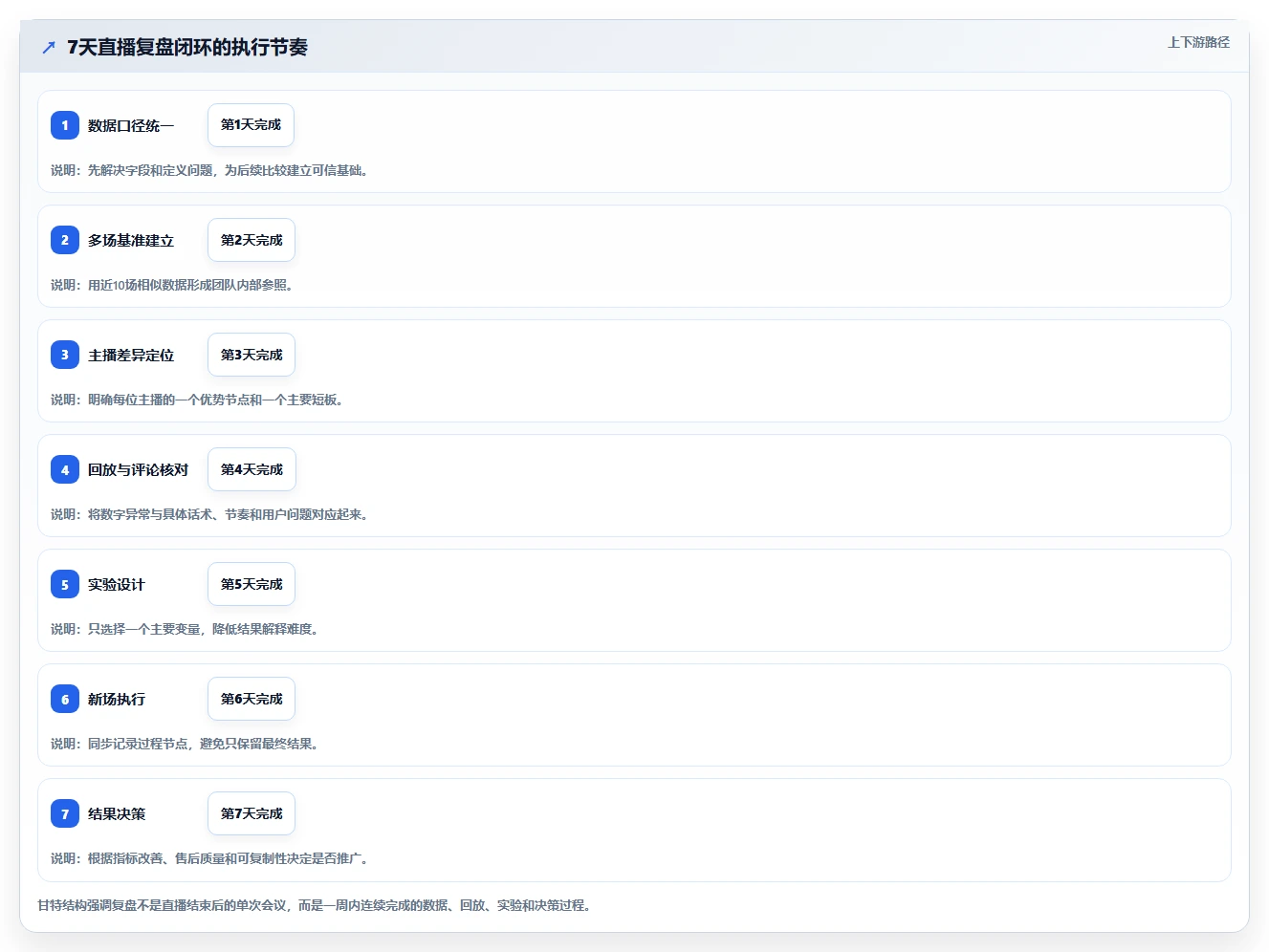The width and height of the screenshot is (1269, 952).
Task: Click the 第1天完成 tag
Action: [251, 125]
